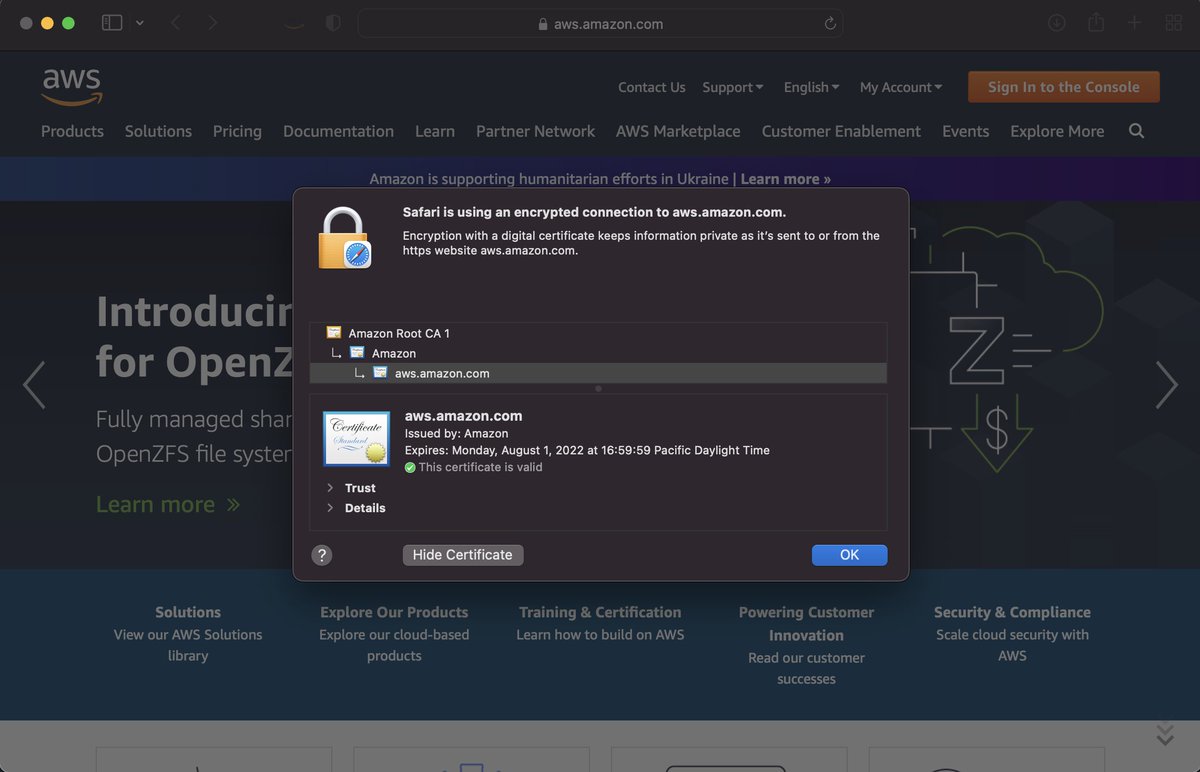Go to next carousel slide arrow
1200x772 pixels.
pyautogui.click(x=1167, y=385)
